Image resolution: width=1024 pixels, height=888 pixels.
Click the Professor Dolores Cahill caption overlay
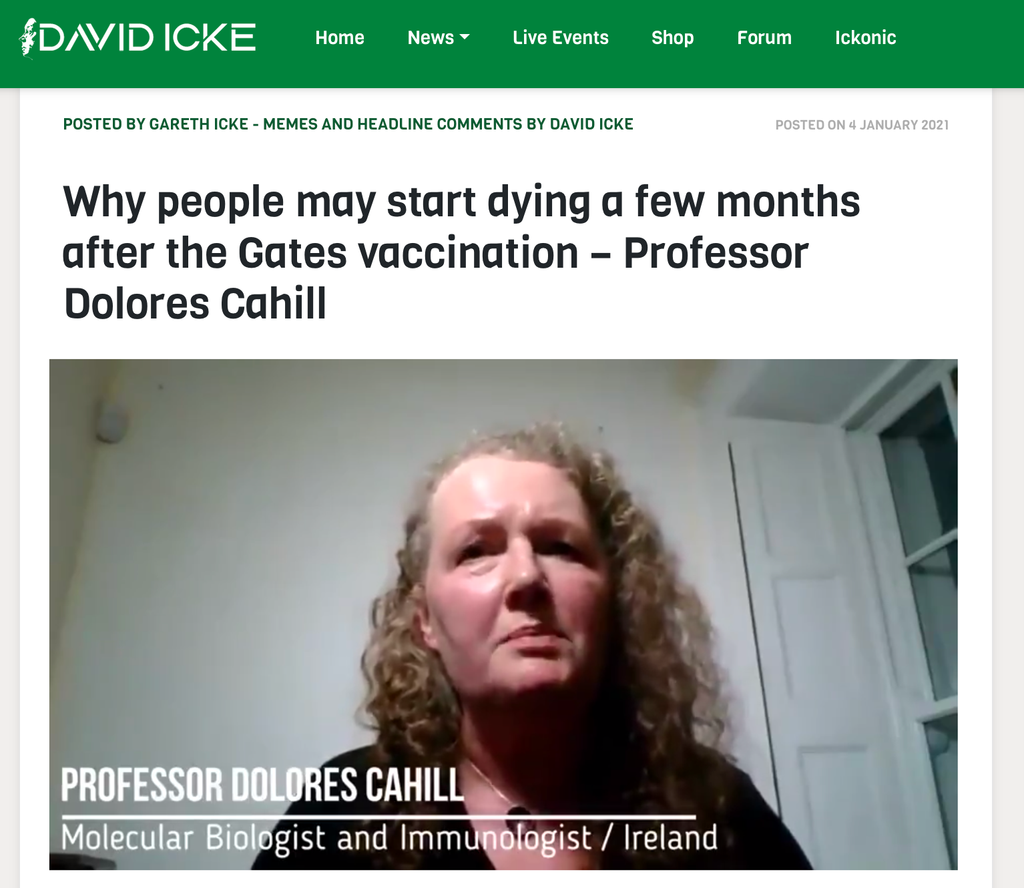click(x=262, y=784)
